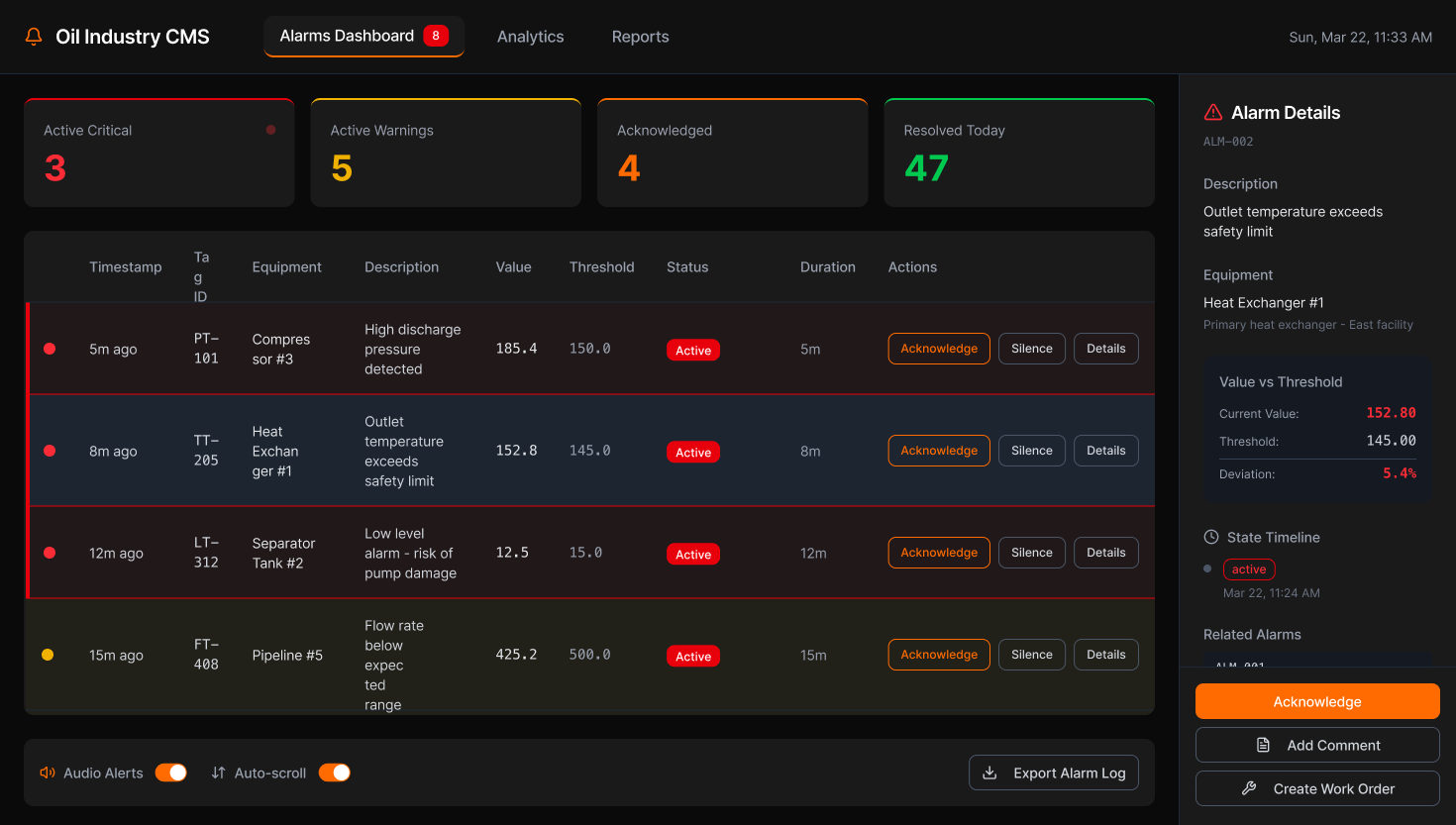Turn off the Auto-scroll toggle
1456x825 pixels.
[335, 773]
